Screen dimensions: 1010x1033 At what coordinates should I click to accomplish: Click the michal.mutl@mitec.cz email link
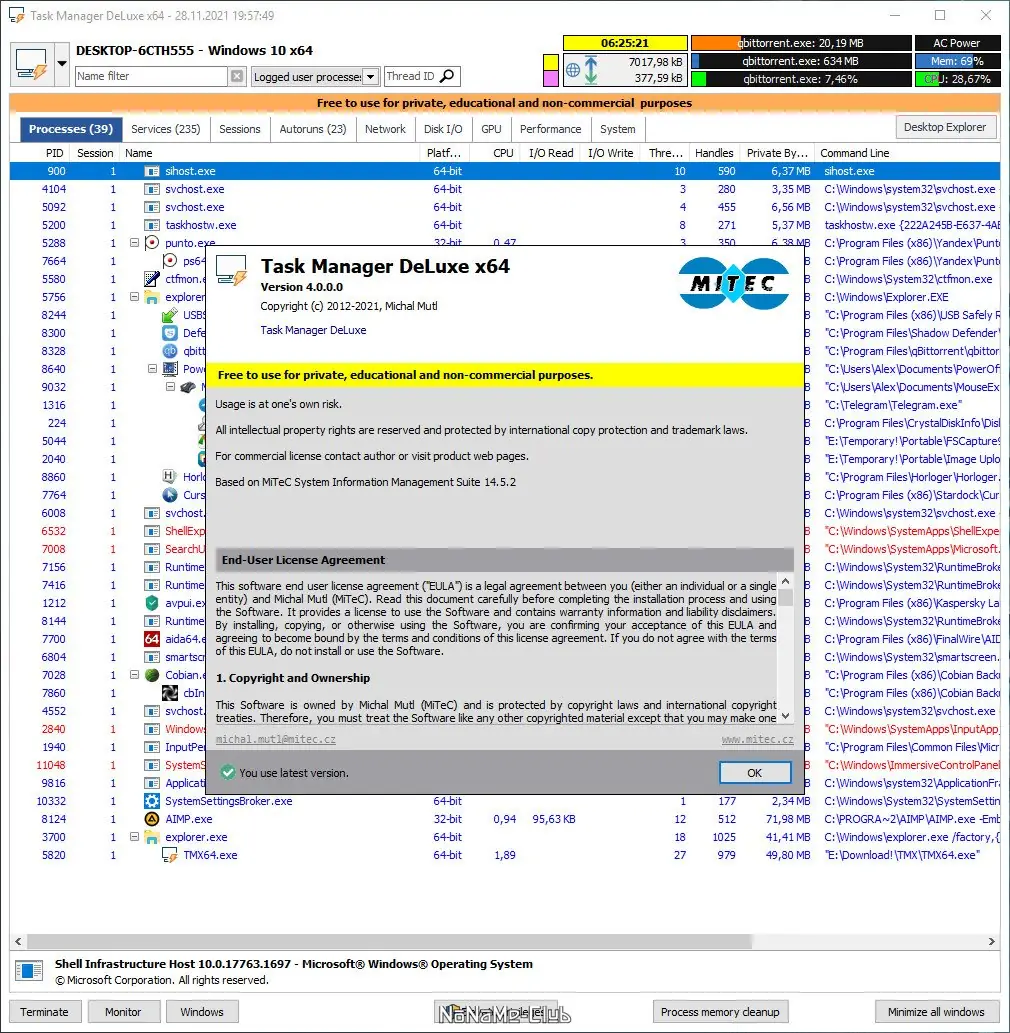pos(275,739)
